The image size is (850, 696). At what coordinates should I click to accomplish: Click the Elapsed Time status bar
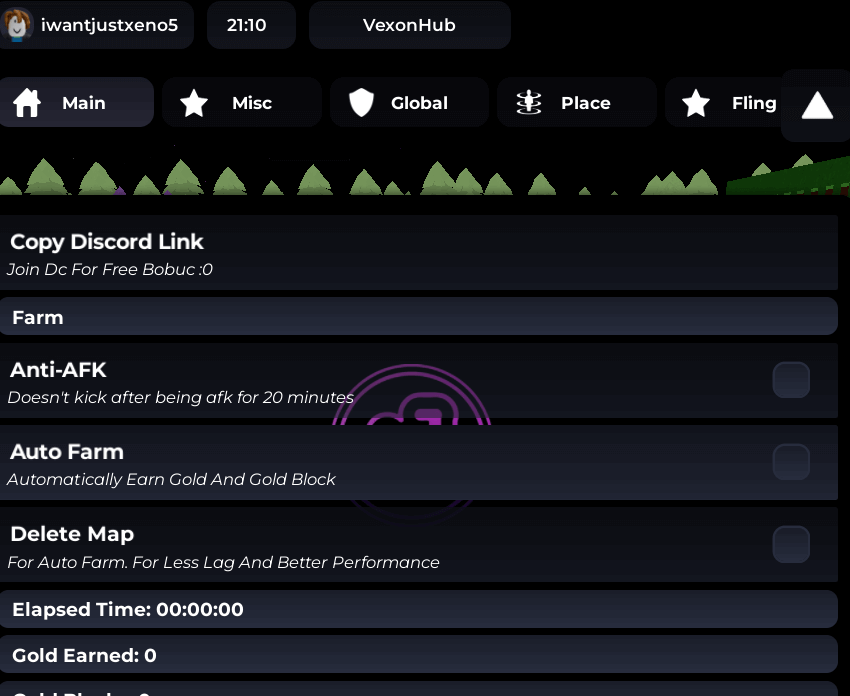[418, 609]
